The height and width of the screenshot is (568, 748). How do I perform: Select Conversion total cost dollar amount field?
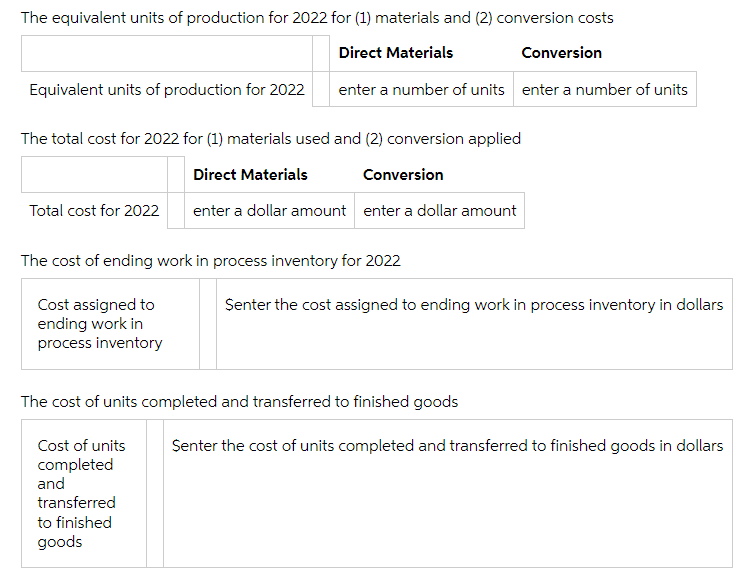pos(439,210)
